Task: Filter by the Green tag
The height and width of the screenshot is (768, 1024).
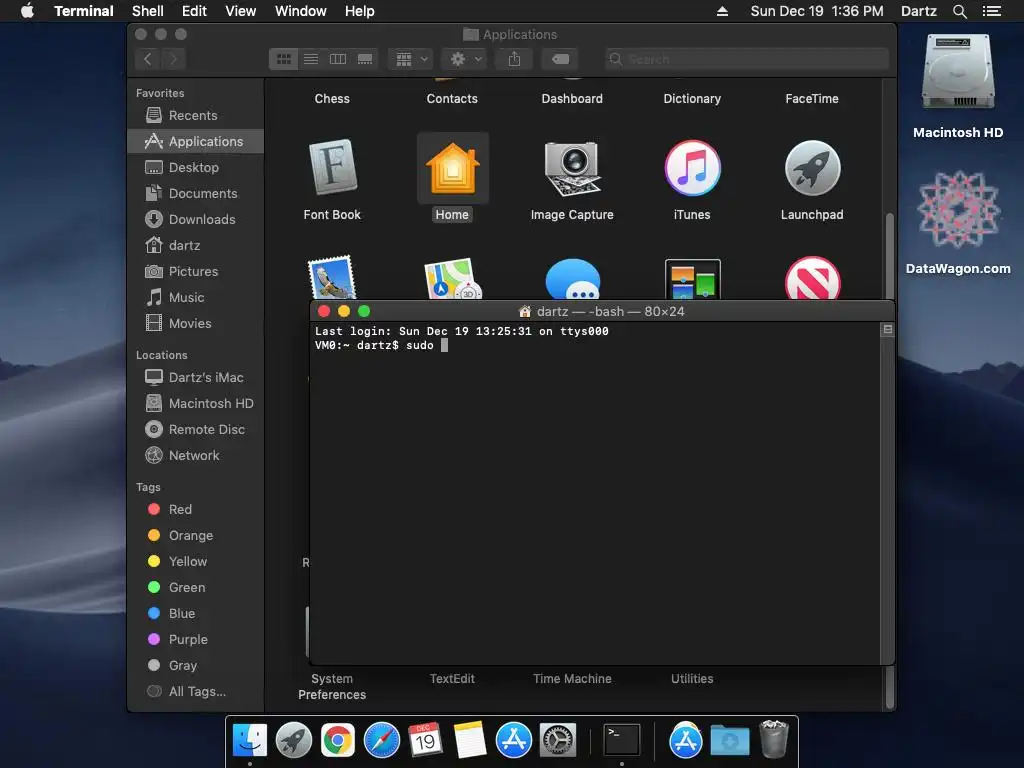Action: click(195, 588)
